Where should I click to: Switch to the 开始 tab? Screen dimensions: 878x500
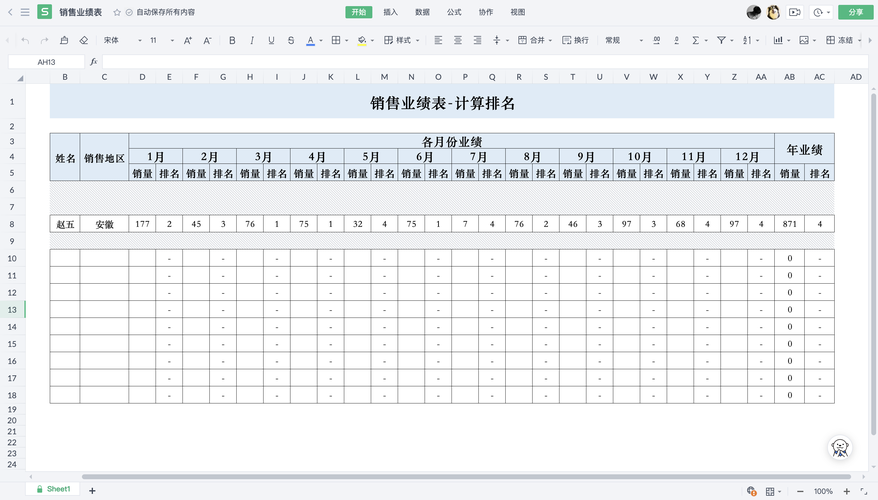(358, 12)
